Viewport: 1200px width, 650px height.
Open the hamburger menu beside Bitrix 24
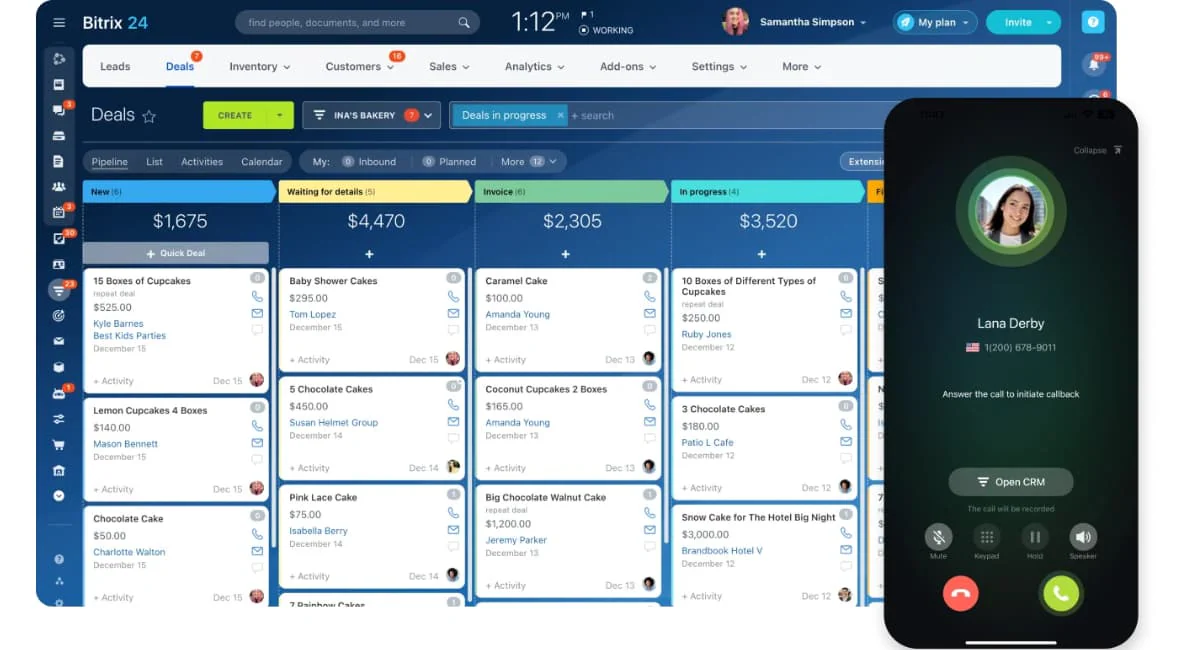tap(59, 23)
